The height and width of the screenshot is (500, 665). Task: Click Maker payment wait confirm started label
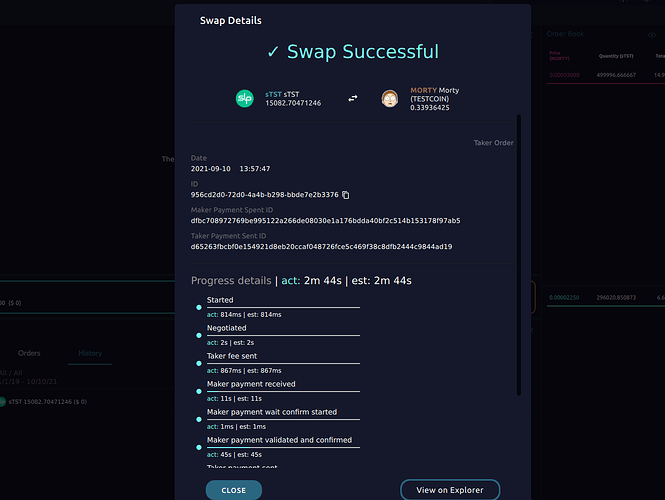coord(272,412)
